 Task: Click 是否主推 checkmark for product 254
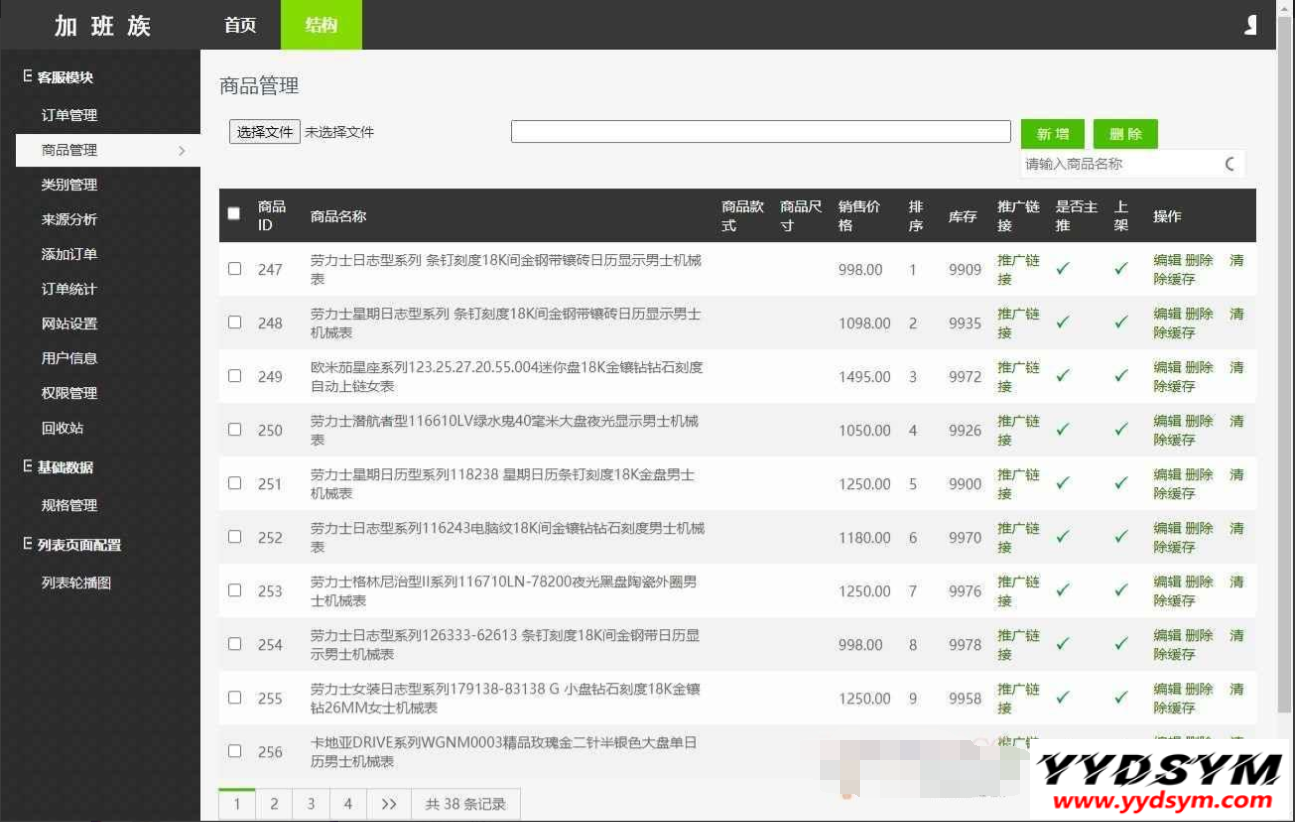(x=1063, y=644)
